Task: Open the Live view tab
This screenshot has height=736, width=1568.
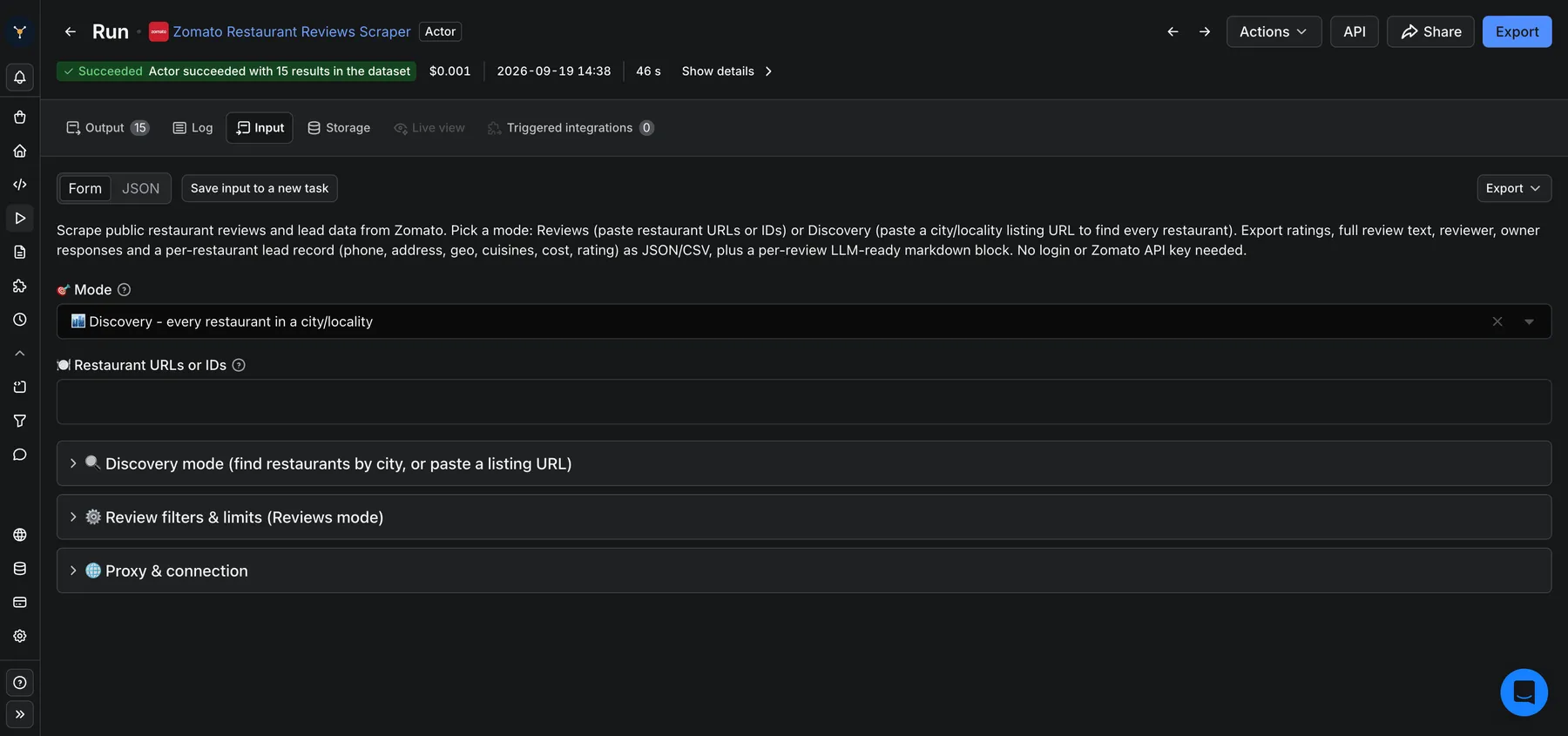Action: 429,128
